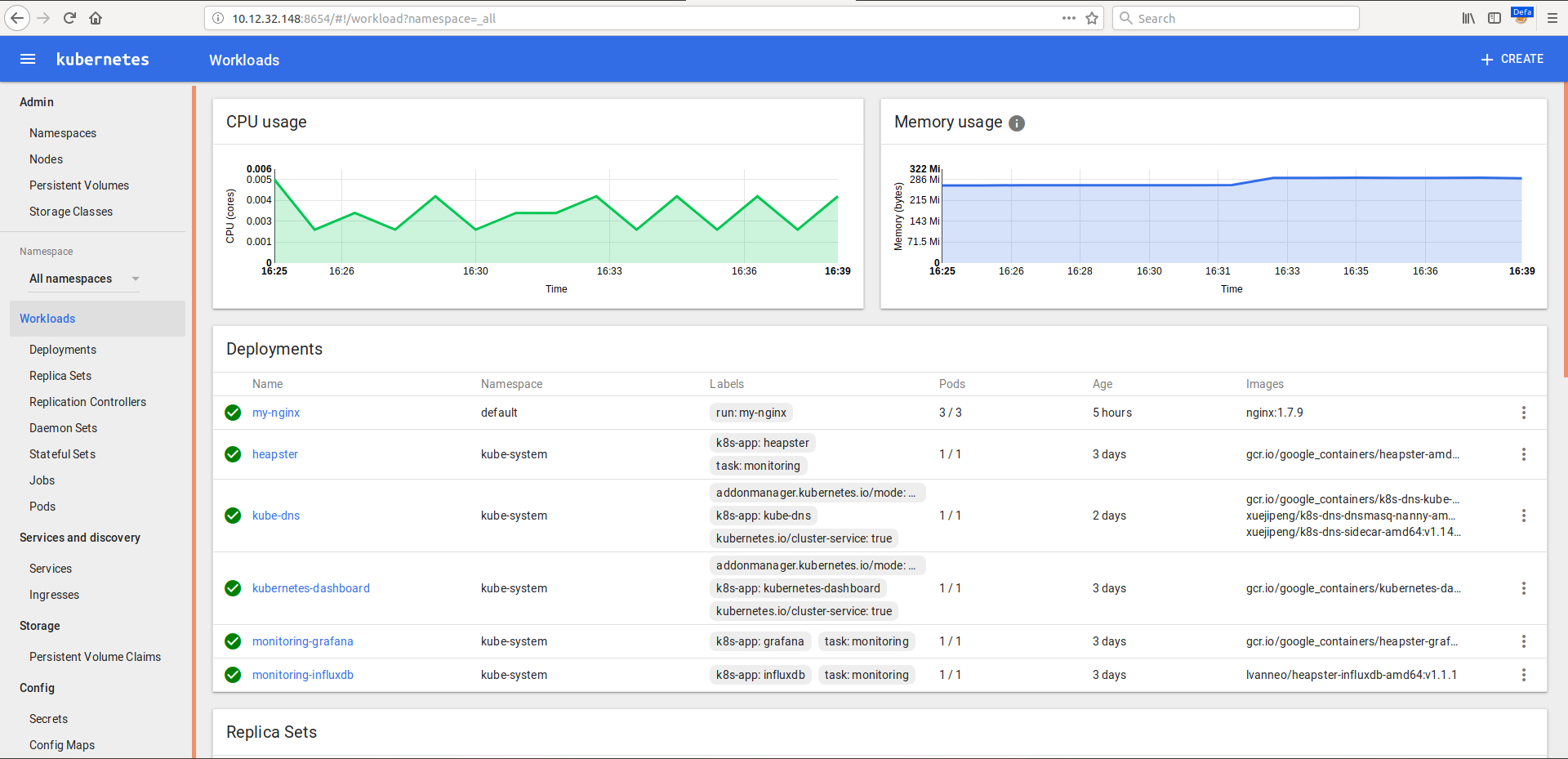Go to browser home page icon
This screenshot has width=1568, height=759.
click(x=96, y=18)
